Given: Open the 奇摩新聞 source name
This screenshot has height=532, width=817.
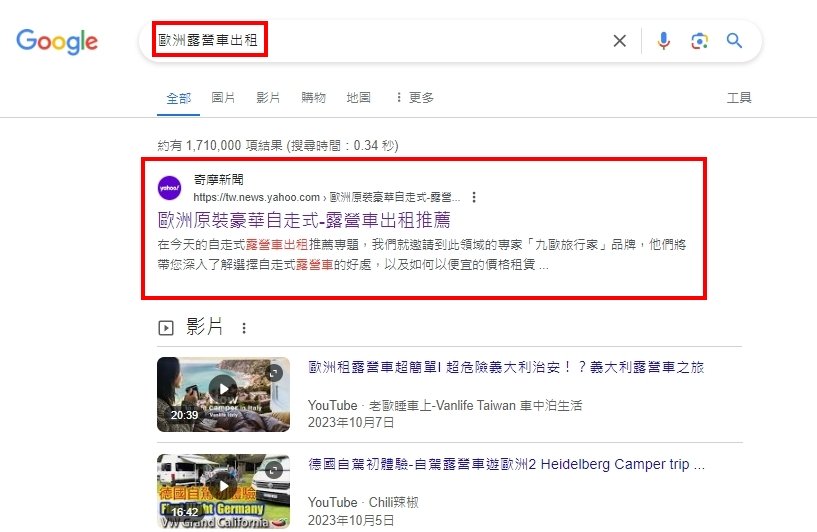Looking at the screenshot, I should [218, 180].
